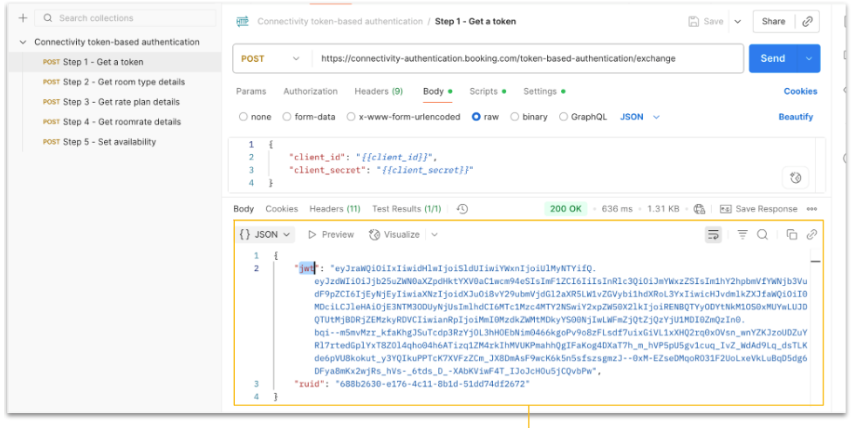Click the Beautify link
Viewport: 858px width, 428px height.
(x=796, y=117)
